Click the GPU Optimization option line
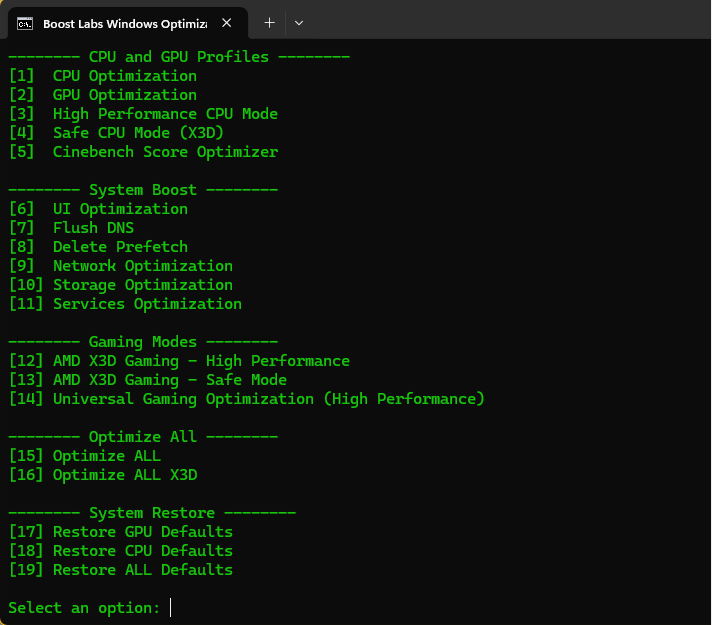 point(103,95)
